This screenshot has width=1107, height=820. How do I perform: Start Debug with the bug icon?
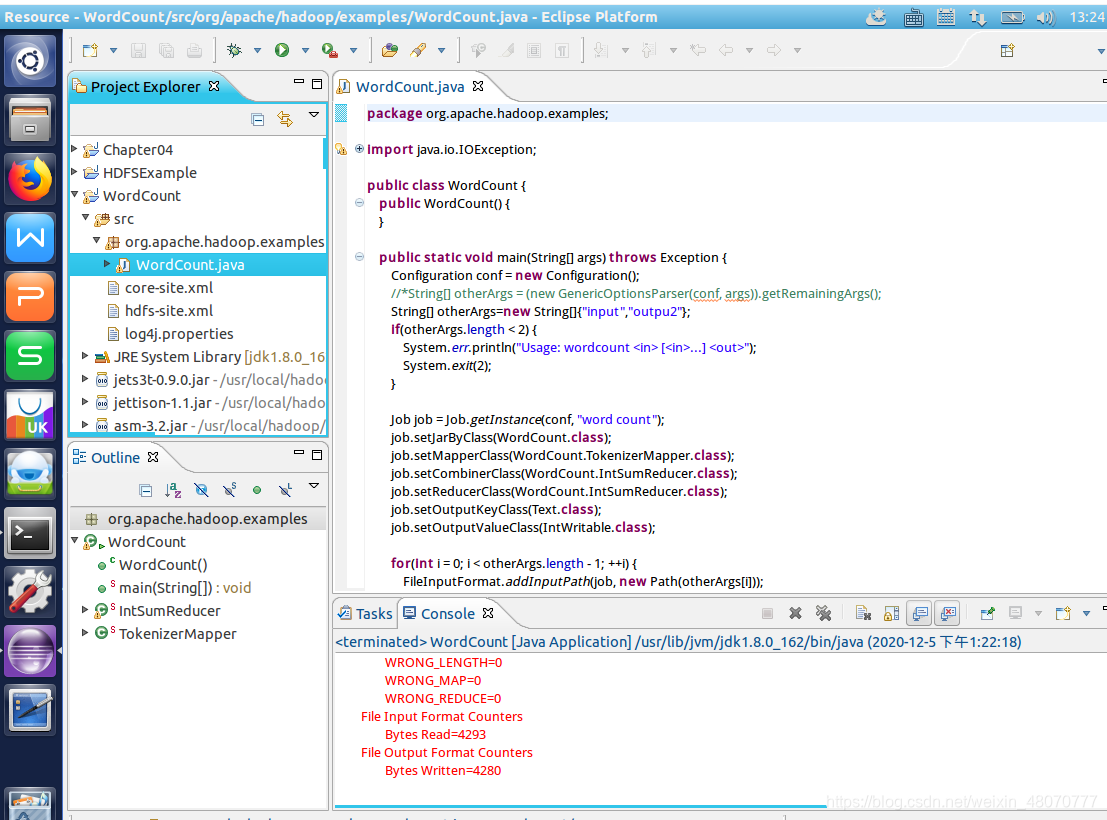[x=234, y=50]
